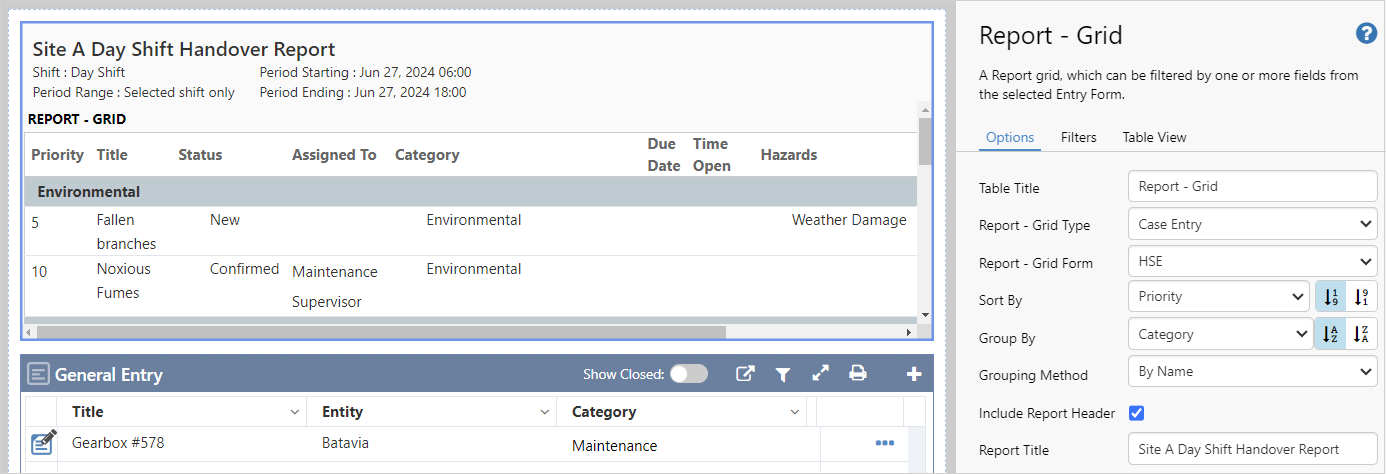
Task: Expand the General Entry panel to fullscreen
Action: (820, 374)
